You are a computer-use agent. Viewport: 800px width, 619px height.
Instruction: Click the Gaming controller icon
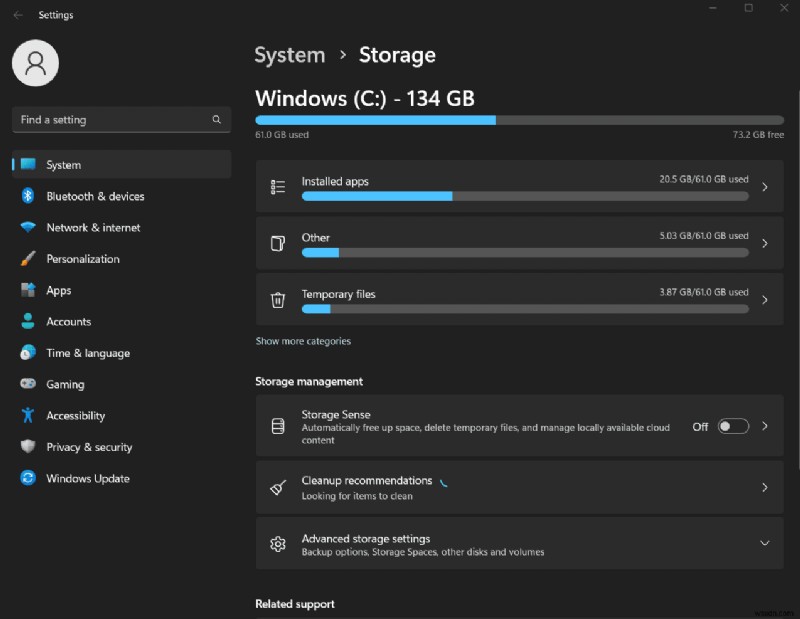coord(28,384)
